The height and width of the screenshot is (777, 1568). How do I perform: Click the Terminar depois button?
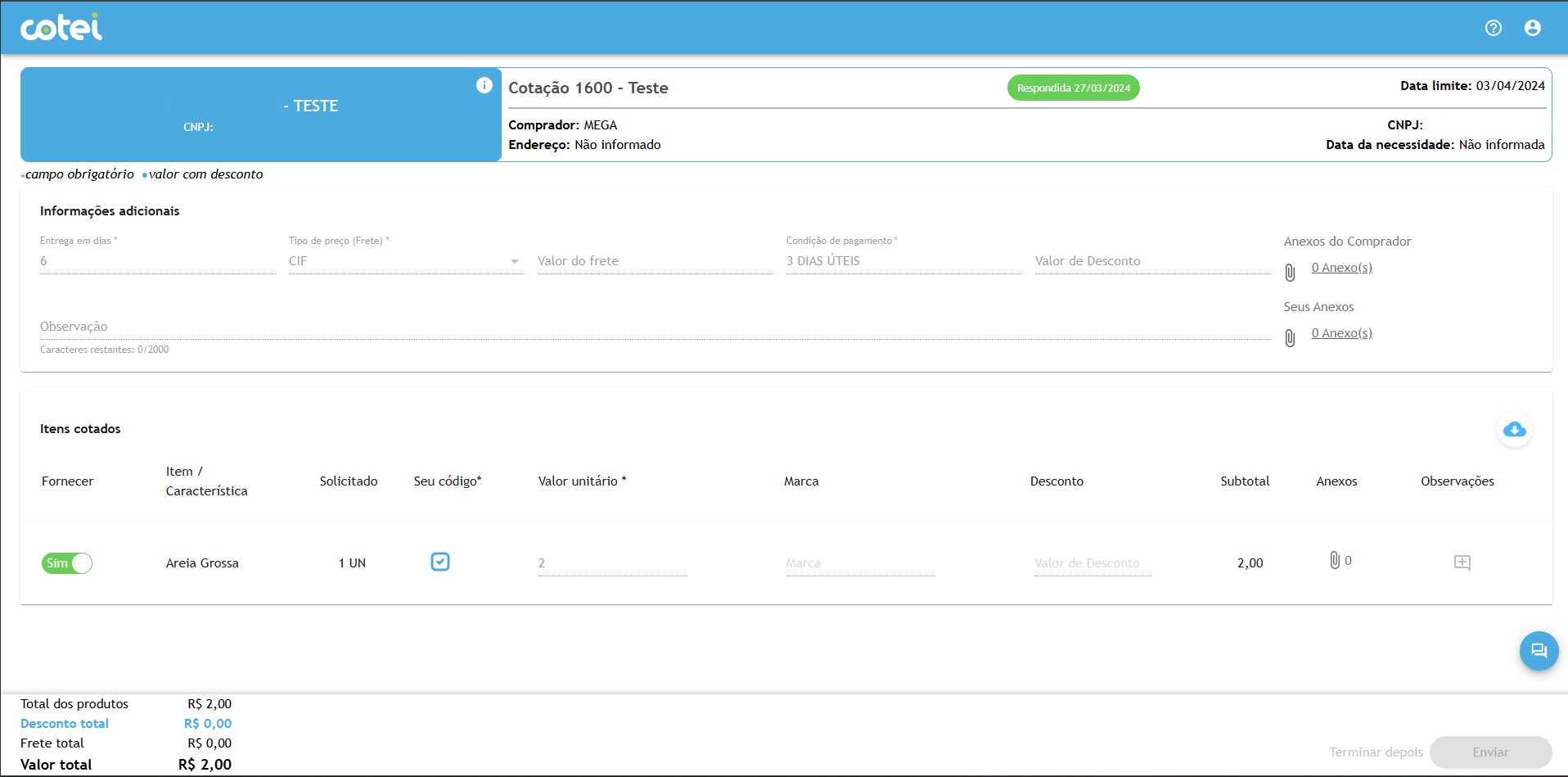point(1376,752)
